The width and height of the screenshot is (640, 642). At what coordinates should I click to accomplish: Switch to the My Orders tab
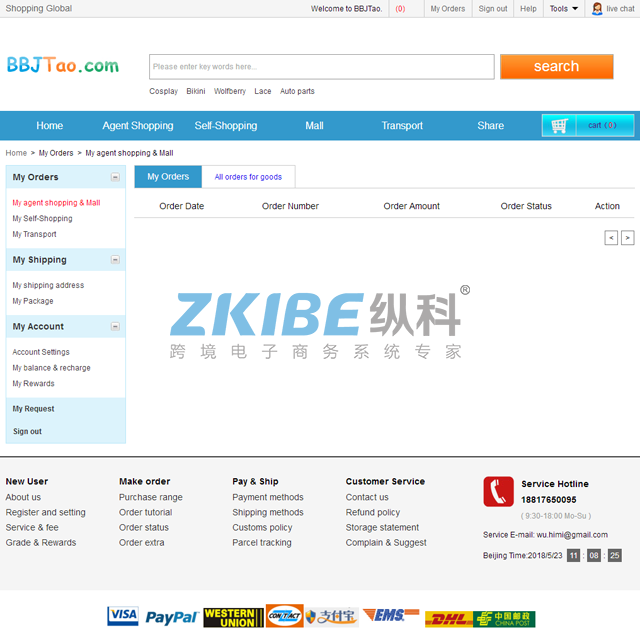(168, 176)
